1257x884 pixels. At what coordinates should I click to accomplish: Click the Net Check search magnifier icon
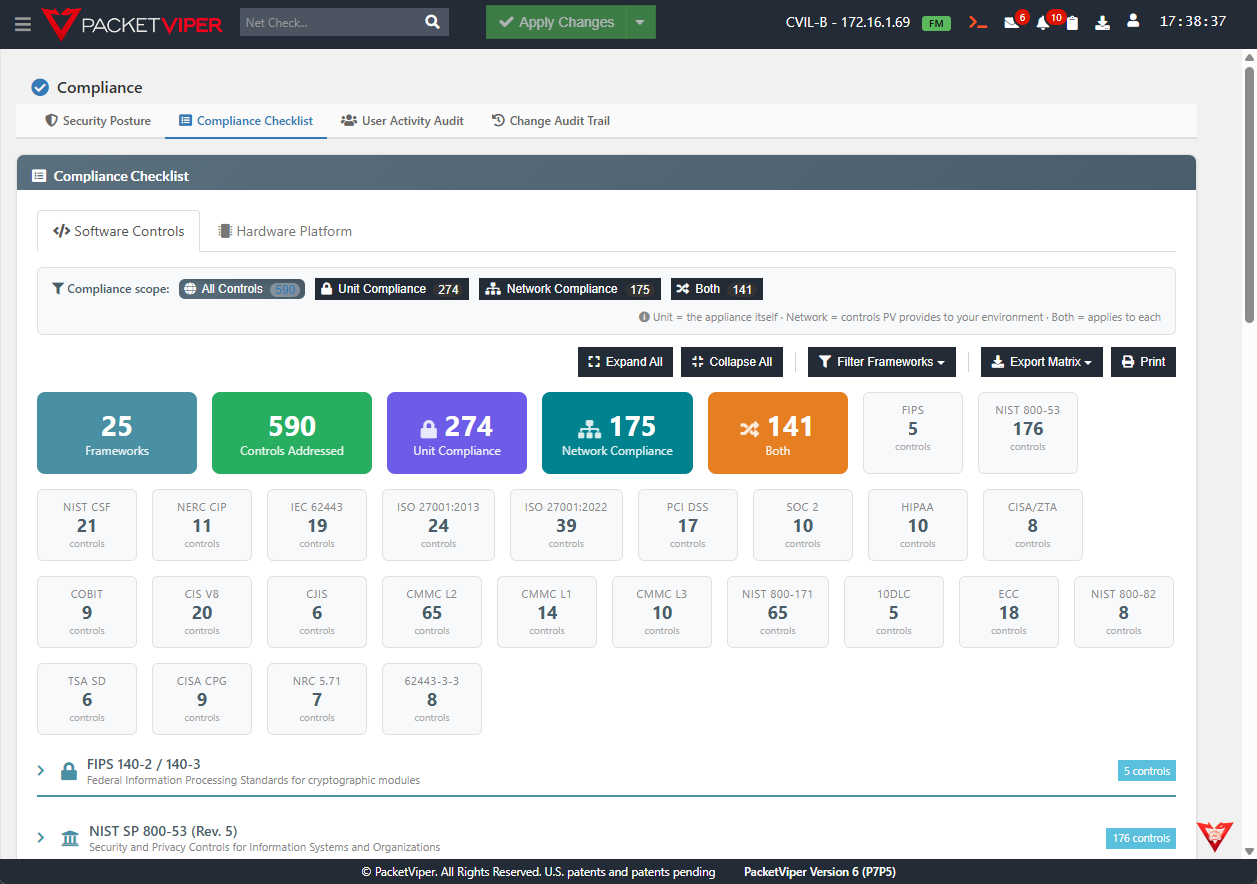point(432,22)
